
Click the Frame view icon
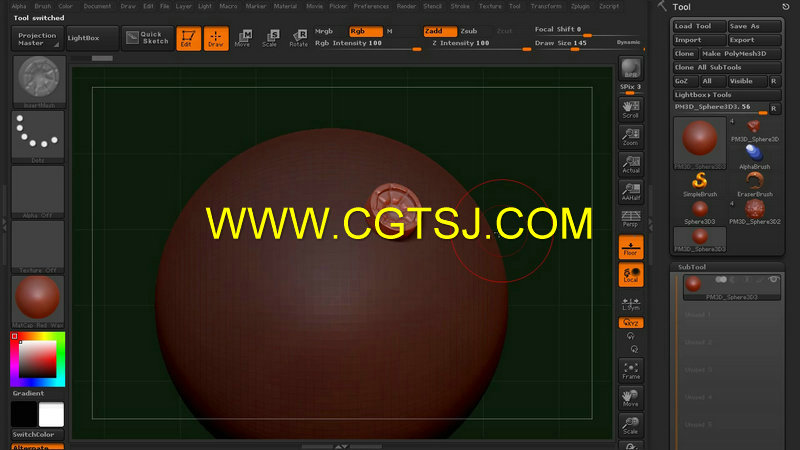point(631,371)
